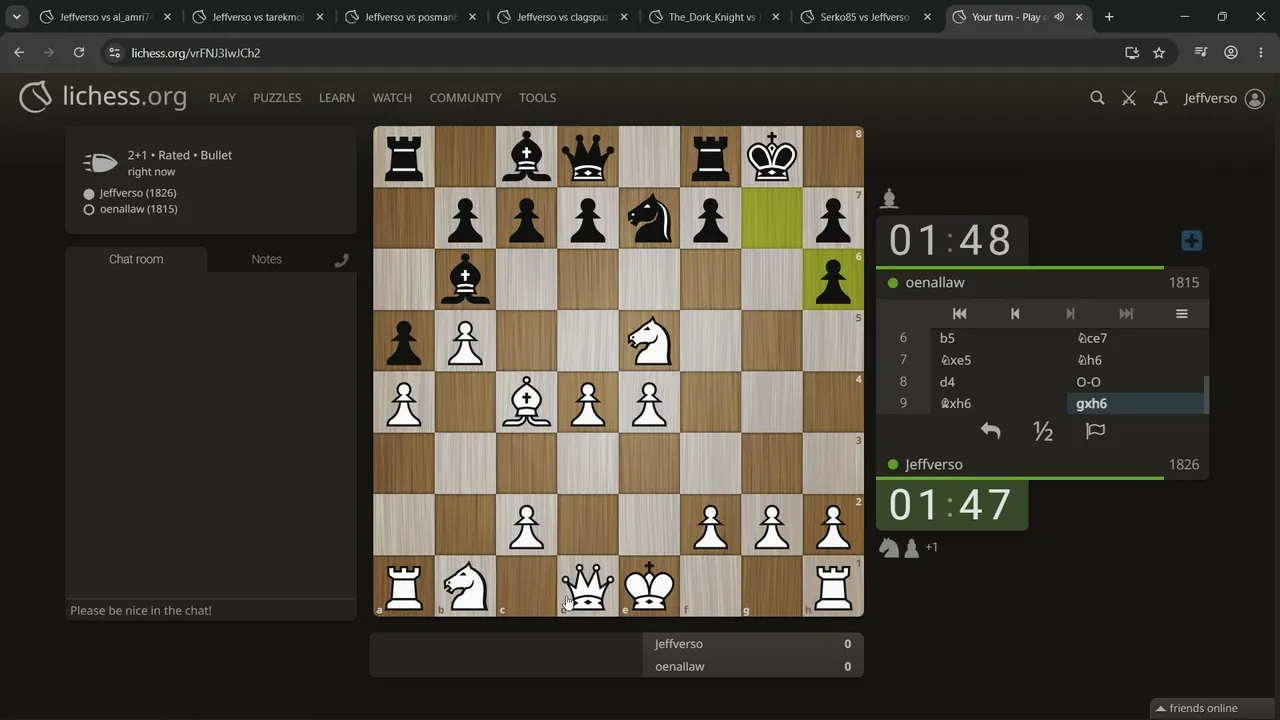This screenshot has width=1280, height=720.
Task: Click the black king on g8
Action: click(x=772, y=157)
